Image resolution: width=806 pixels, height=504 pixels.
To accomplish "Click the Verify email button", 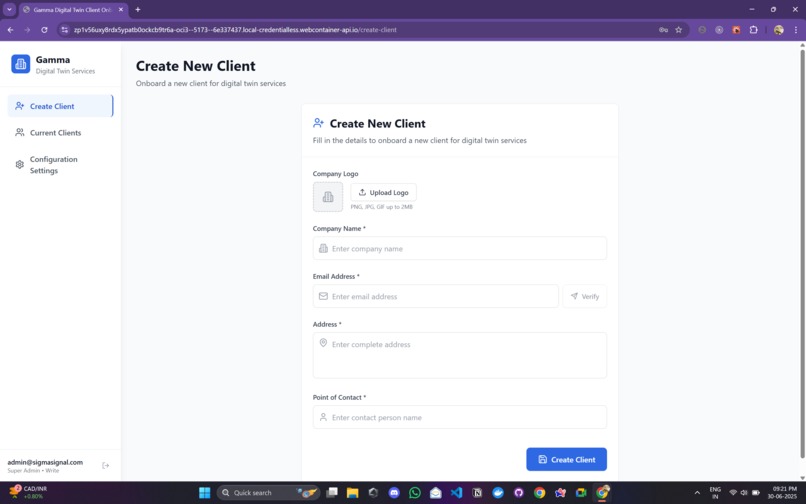I will tap(584, 296).
